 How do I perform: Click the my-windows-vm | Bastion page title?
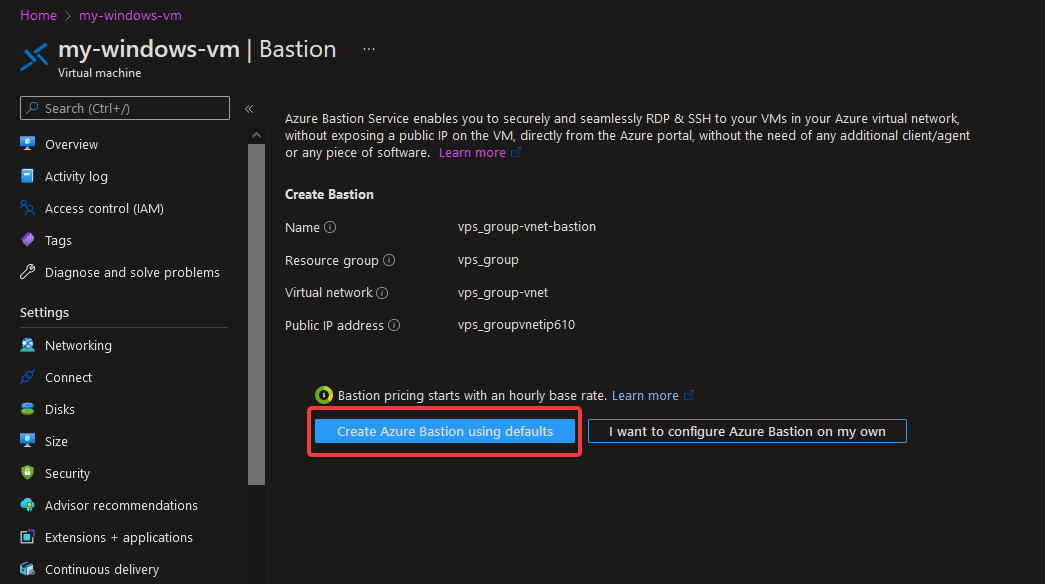pyautogui.click(x=197, y=49)
